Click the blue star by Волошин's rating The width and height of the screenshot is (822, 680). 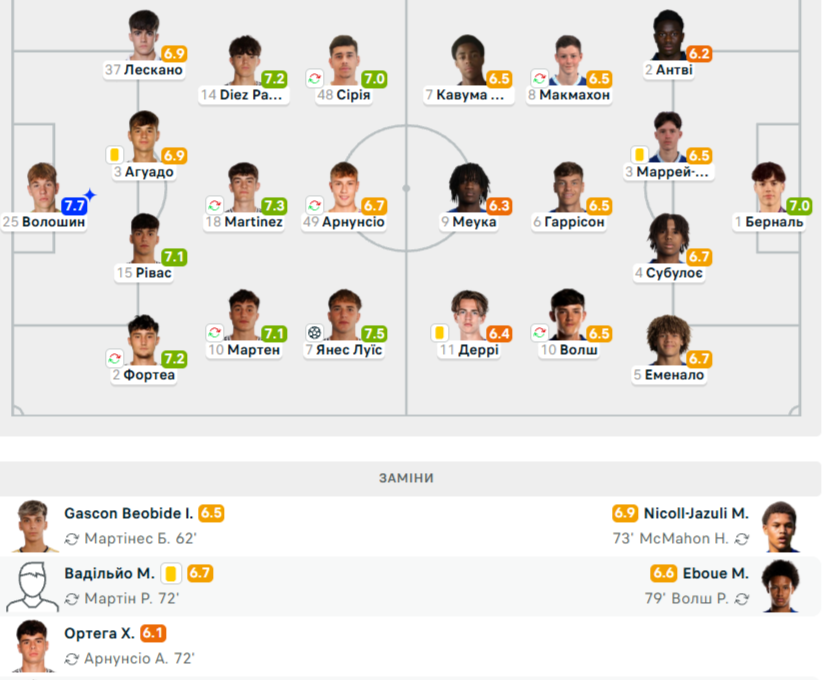(90, 194)
